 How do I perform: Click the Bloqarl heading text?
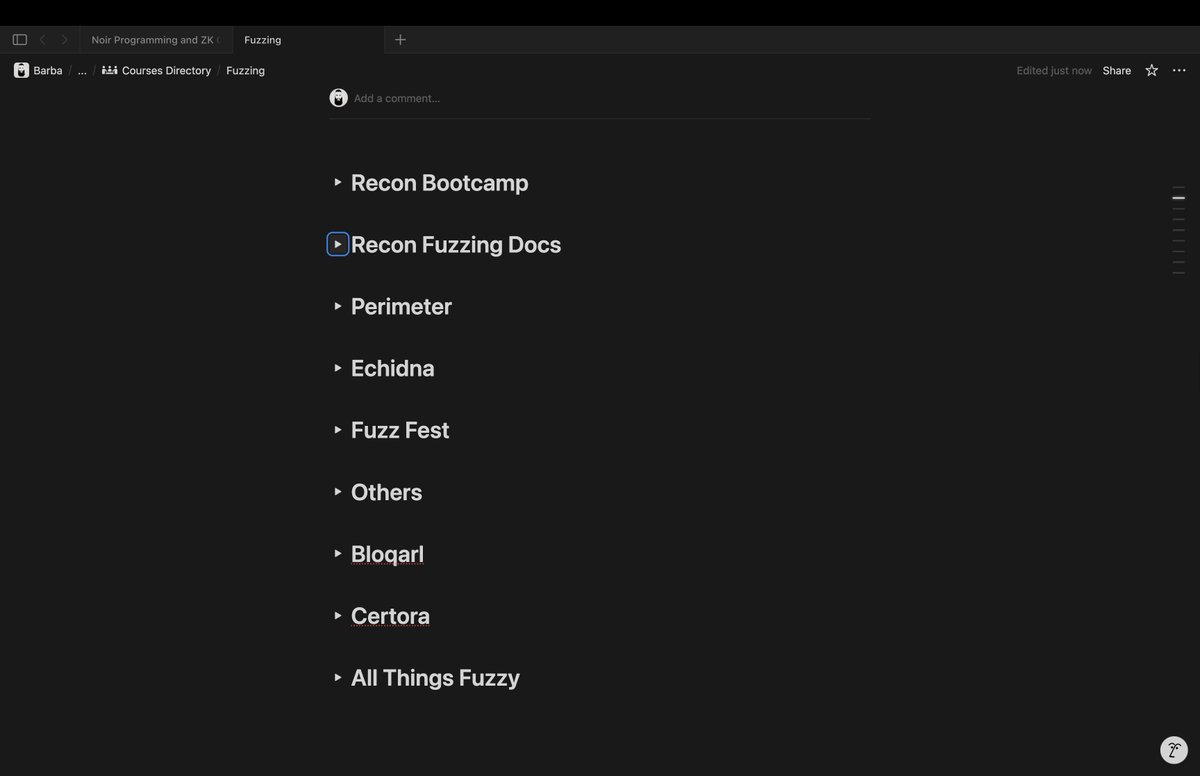point(387,555)
